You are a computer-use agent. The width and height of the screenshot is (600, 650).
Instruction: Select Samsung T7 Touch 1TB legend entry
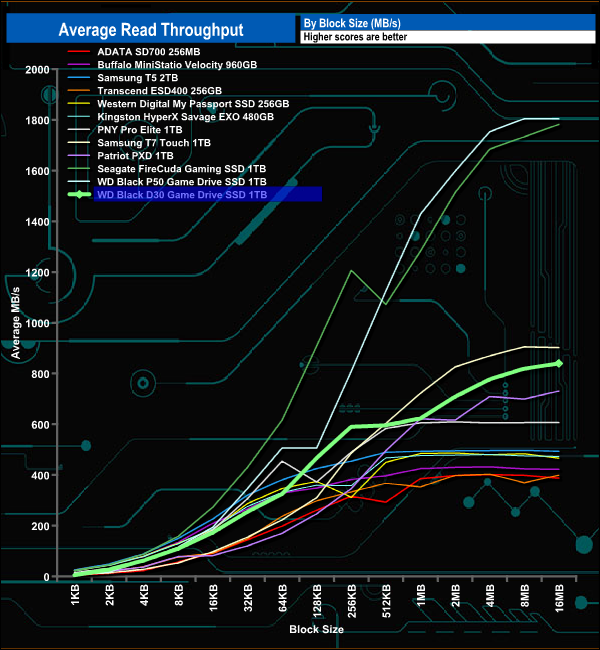click(154, 143)
